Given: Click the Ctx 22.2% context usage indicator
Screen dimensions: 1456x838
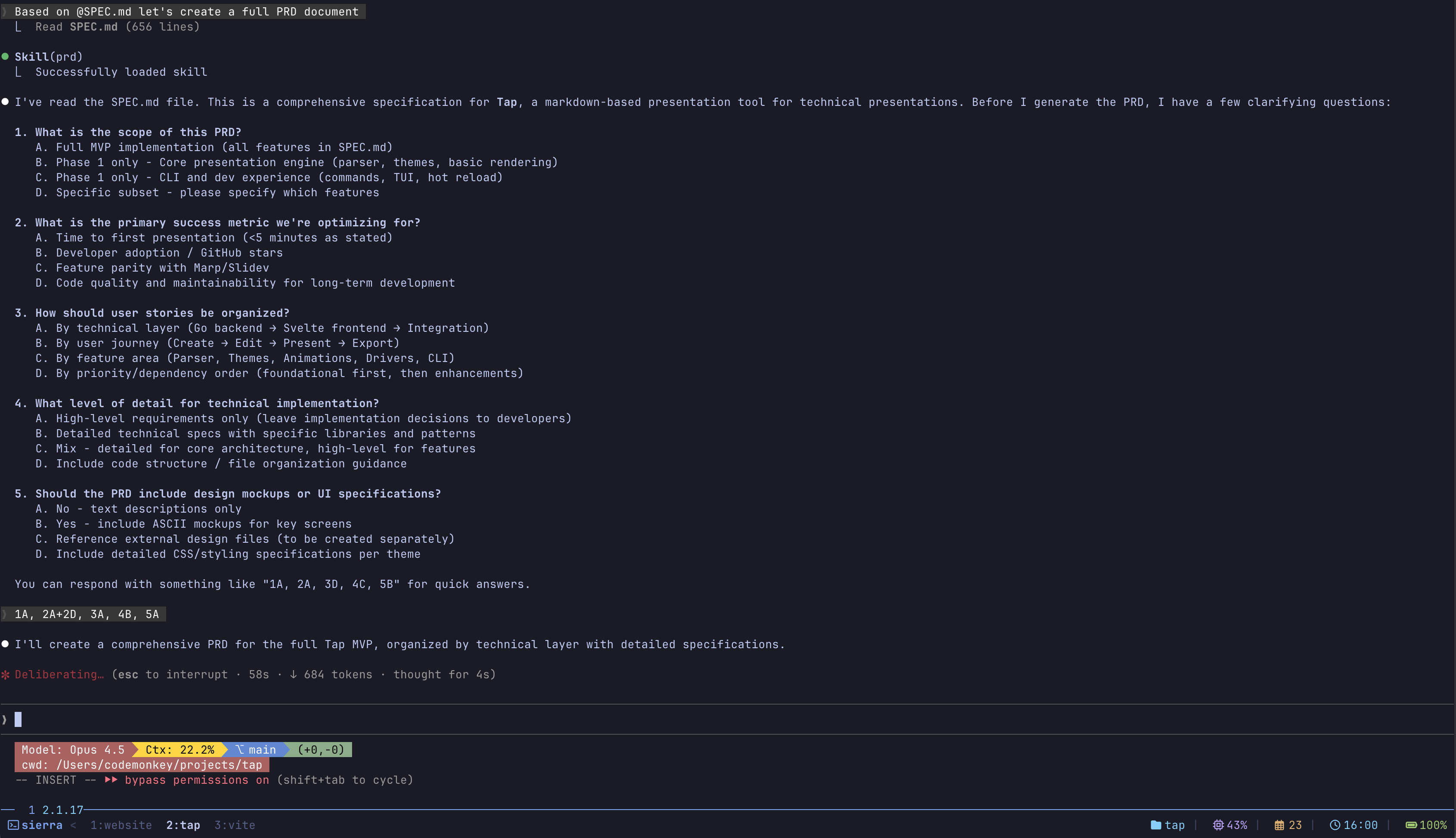Looking at the screenshot, I should pyautogui.click(x=179, y=750).
